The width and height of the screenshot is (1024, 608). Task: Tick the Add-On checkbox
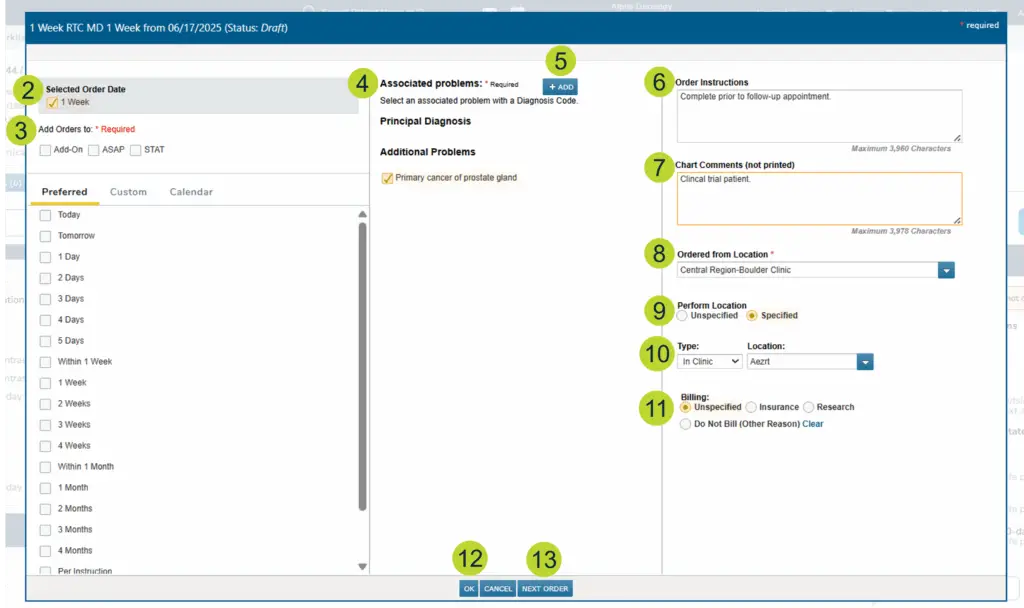46,150
